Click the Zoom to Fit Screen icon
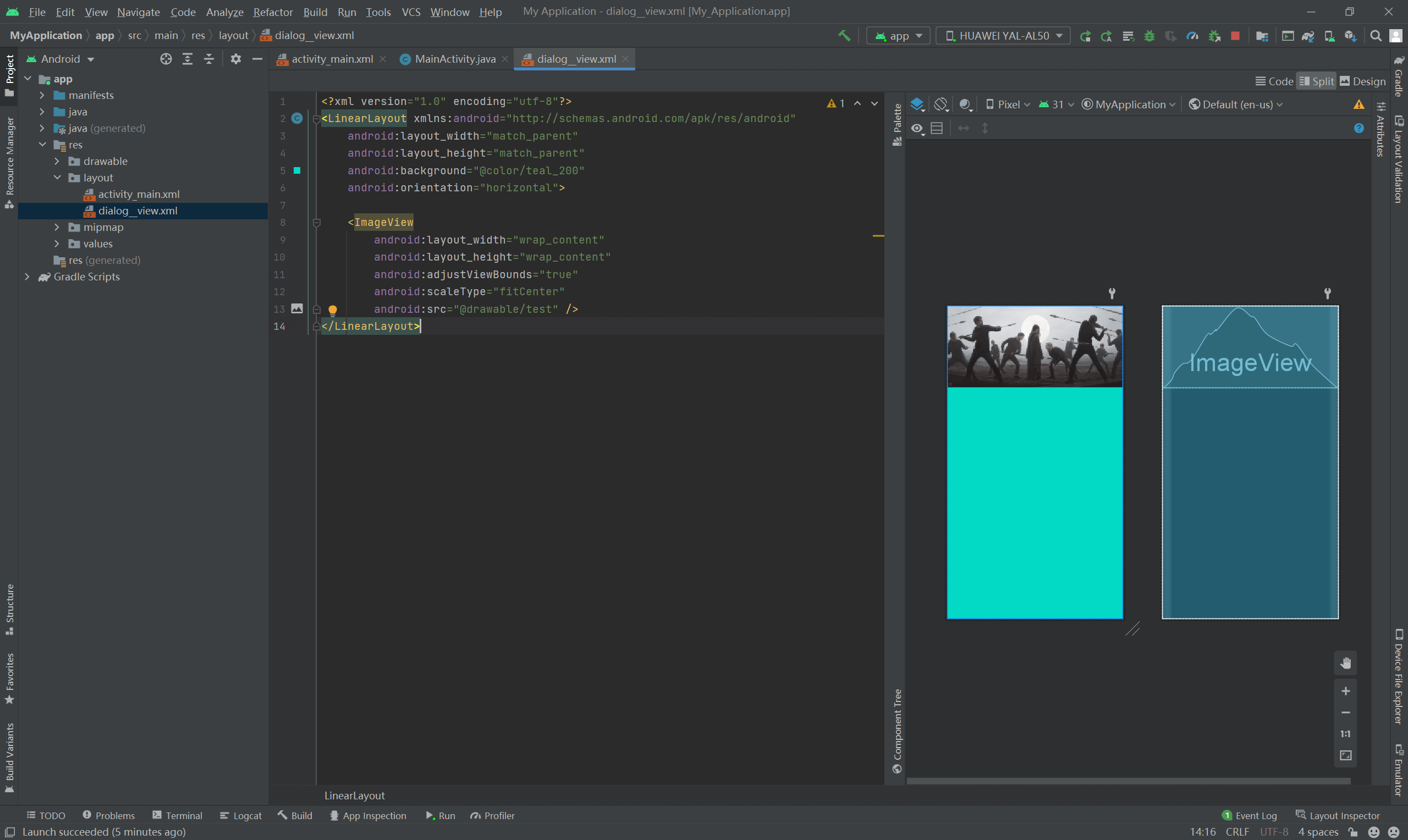 tap(1345, 756)
